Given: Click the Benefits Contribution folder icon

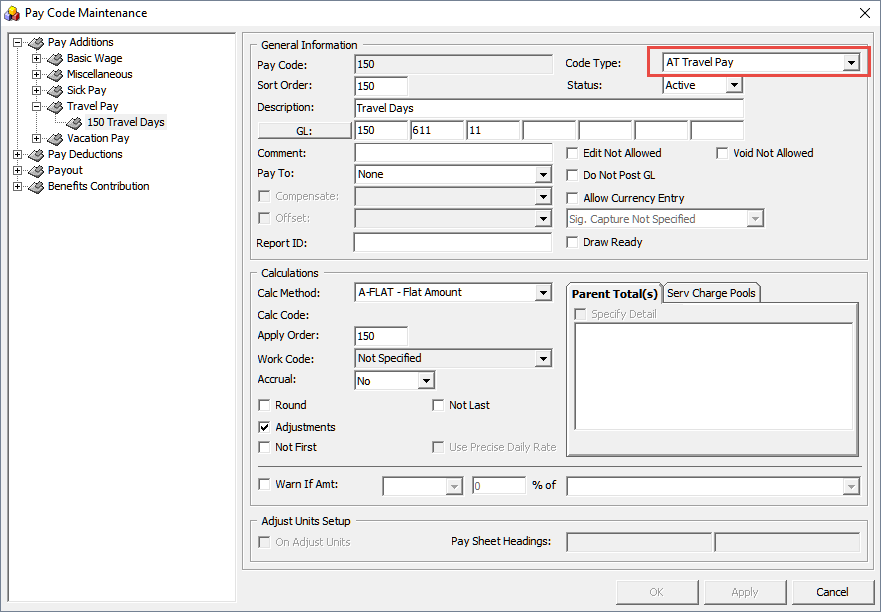Looking at the screenshot, I should coord(36,187).
